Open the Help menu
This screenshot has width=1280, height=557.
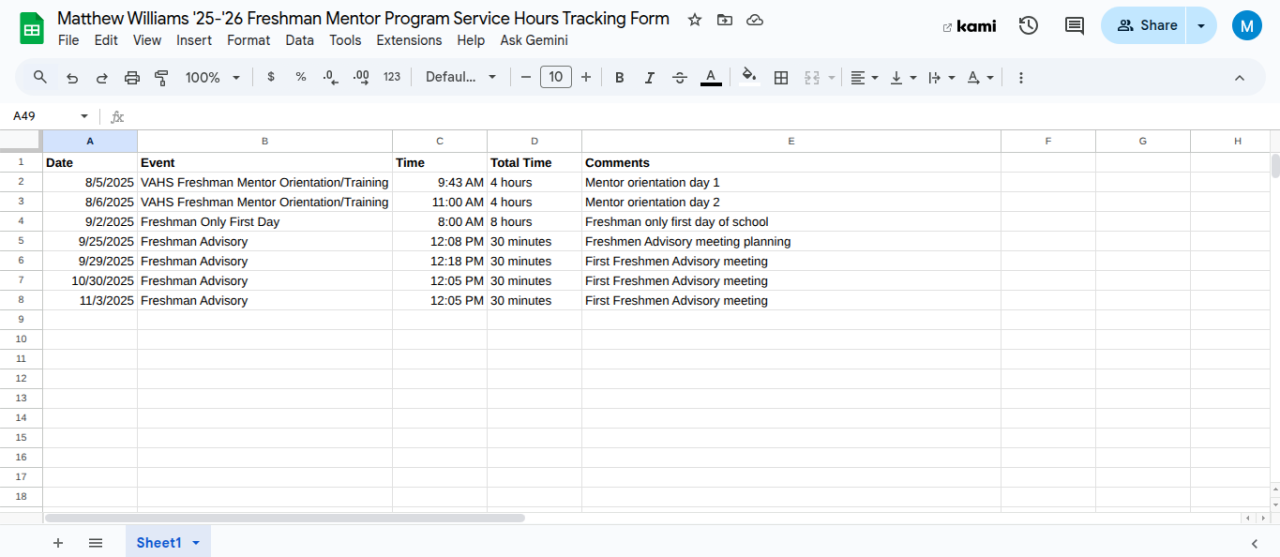pyautogui.click(x=471, y=40)
